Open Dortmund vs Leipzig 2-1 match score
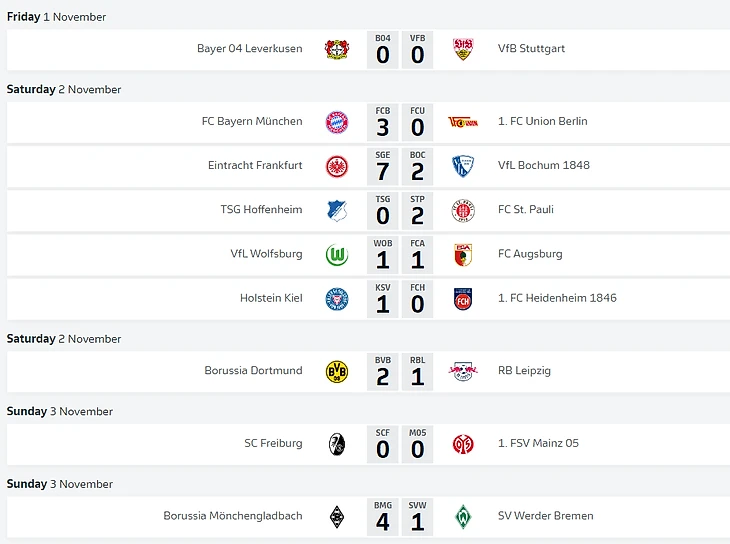Image resolution: width=730 pixels, height=544 pixels. coord(400,371)
